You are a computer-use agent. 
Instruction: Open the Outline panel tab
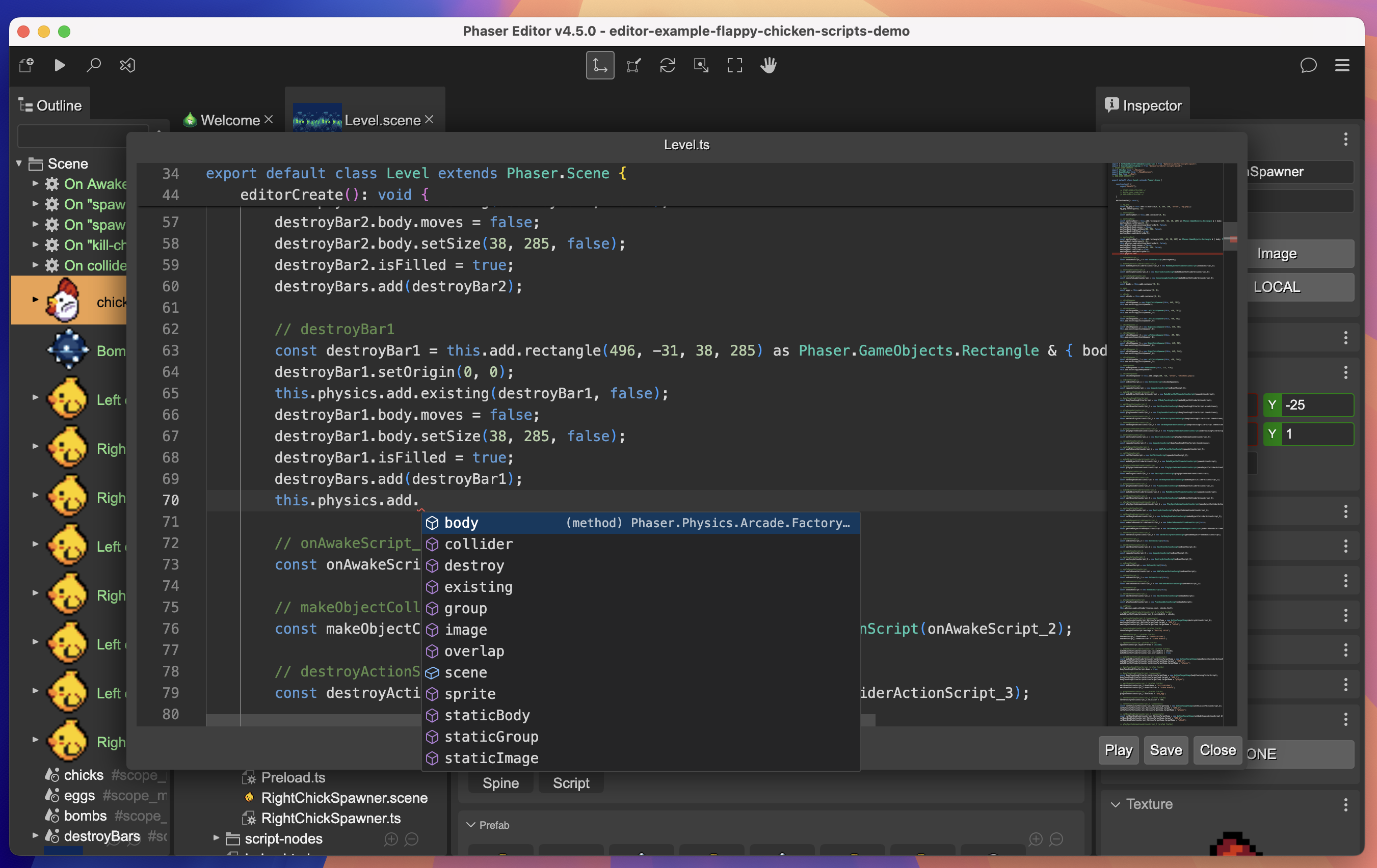pyautogui.click(x=50, y=105)
